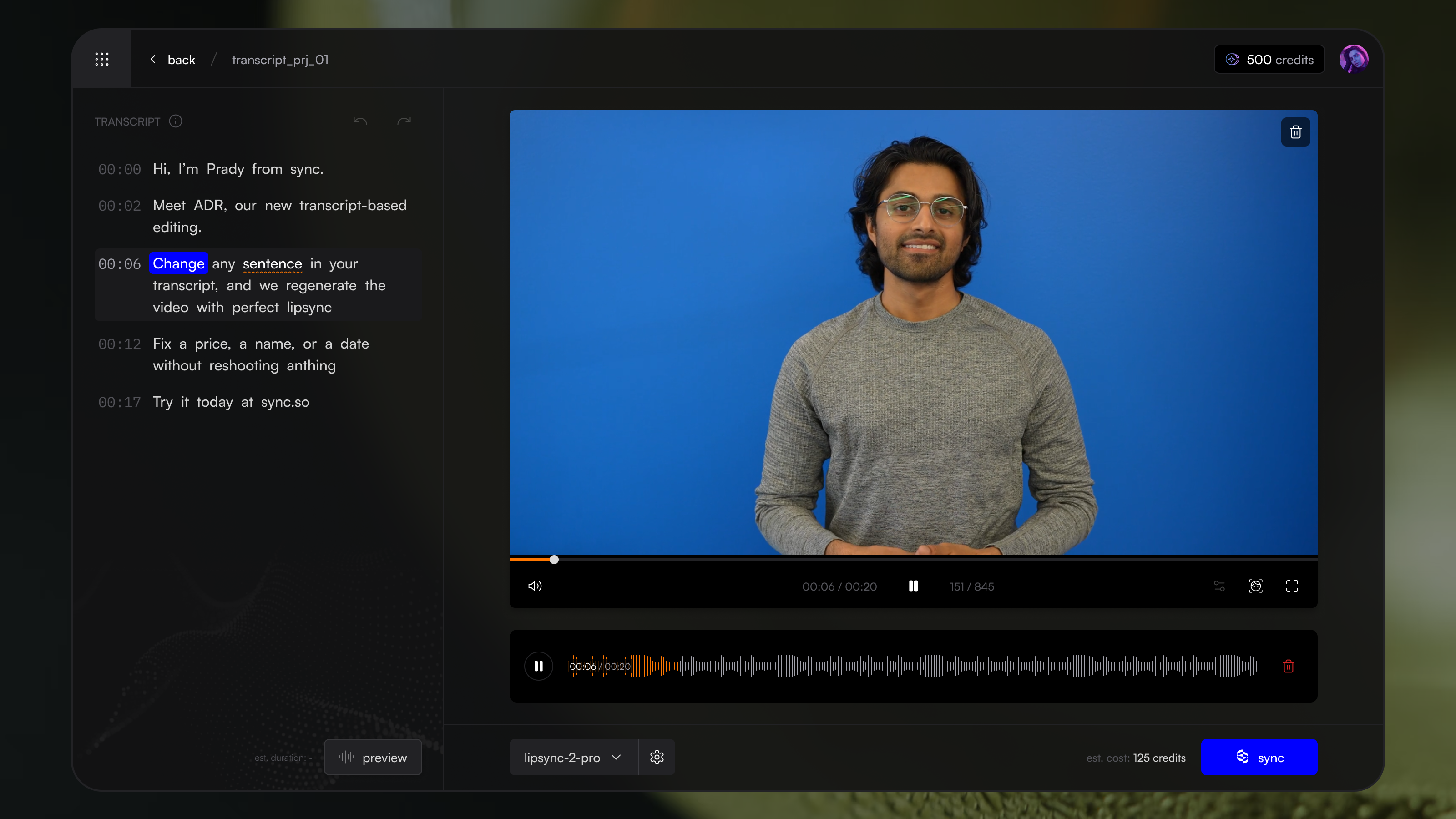Select the highlighted word Change

point(179,263)
